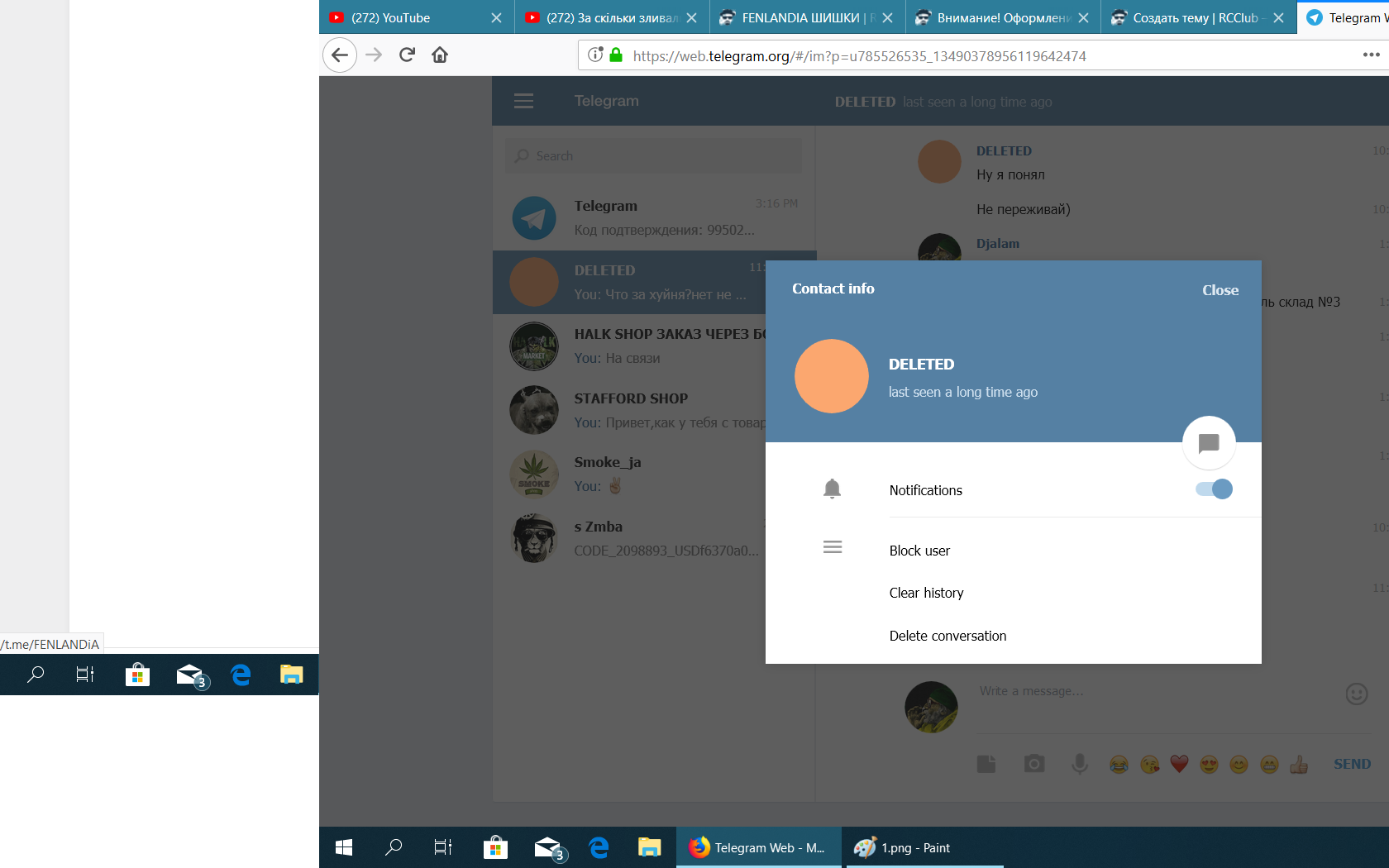The width and height of the screenshot is (1389, 868).
Task: Open Task View on the taskbar
Action: point(443,847)
